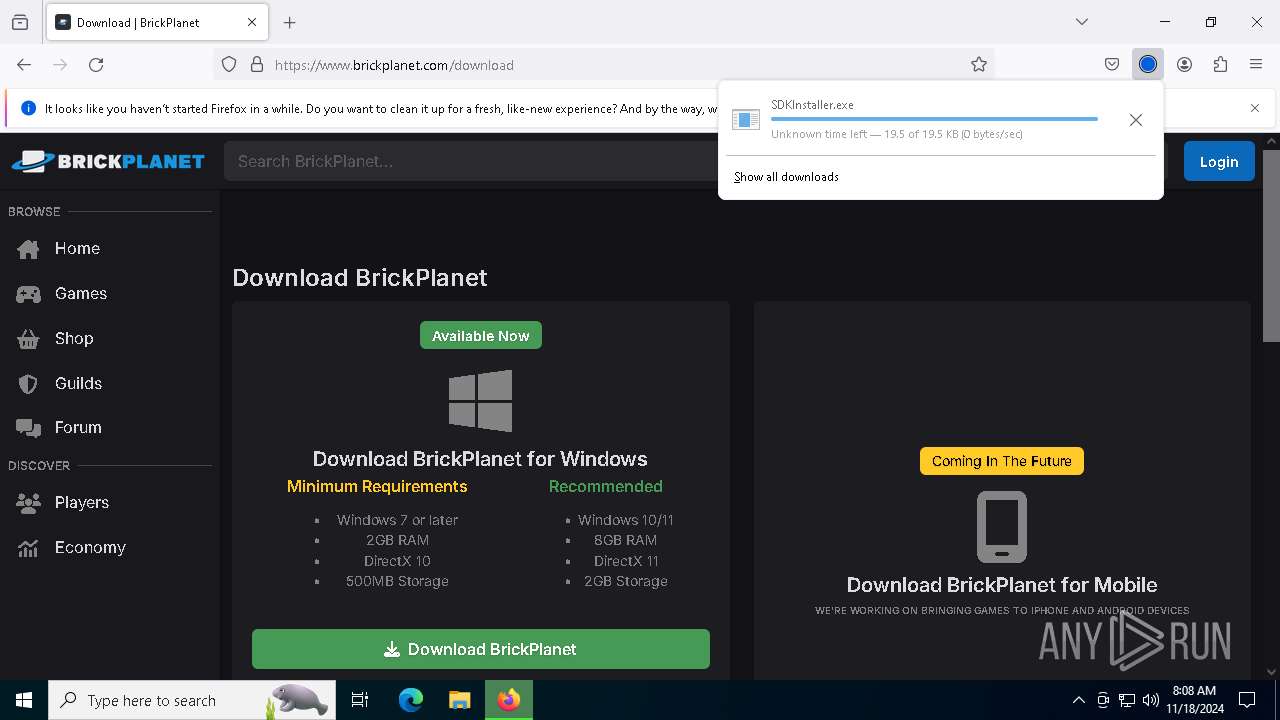Launch Microsoft Edge from the taskbar
The height and width of the screenshot is (720, 1280).
point(411,700)
